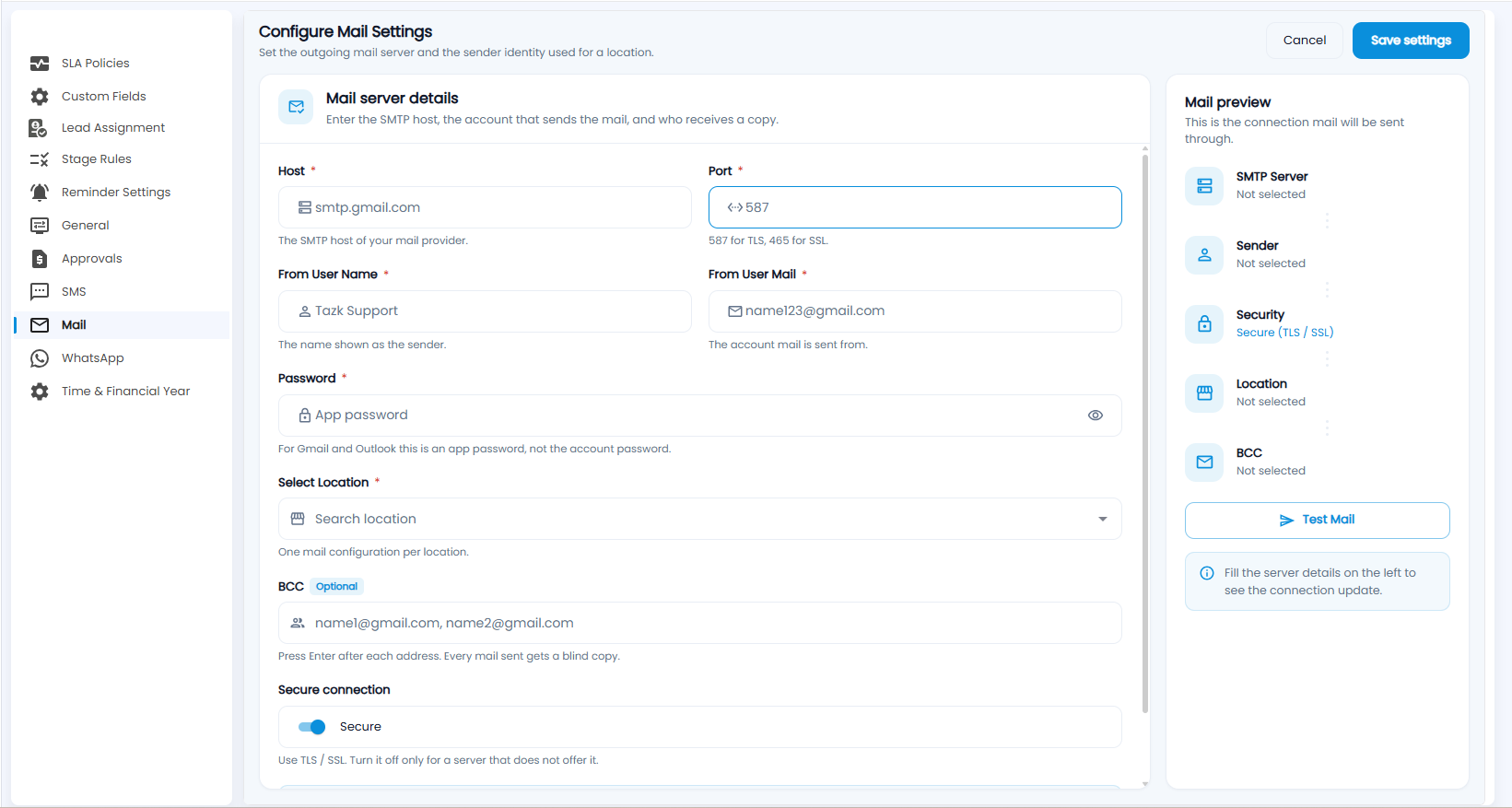
Task: Click the form's vertical scrollbar
Action: pyautogui.click(x=1145, y=433)
